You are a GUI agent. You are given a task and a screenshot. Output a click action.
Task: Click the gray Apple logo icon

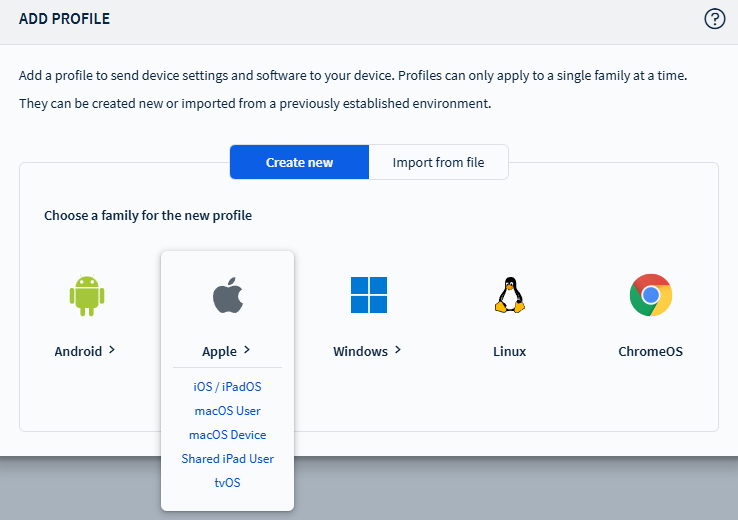[227, 296]
